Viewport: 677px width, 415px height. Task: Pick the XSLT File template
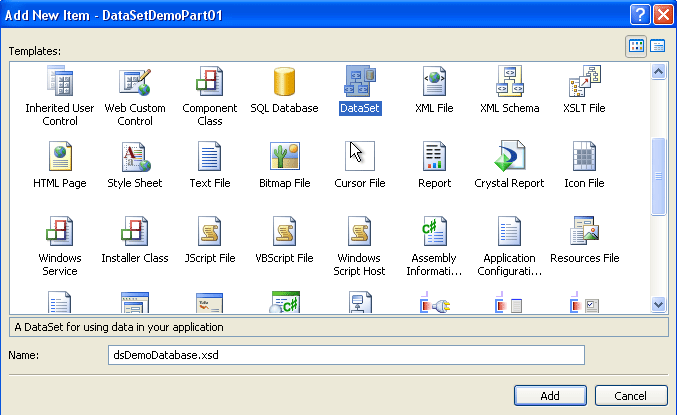click(584, 90)
